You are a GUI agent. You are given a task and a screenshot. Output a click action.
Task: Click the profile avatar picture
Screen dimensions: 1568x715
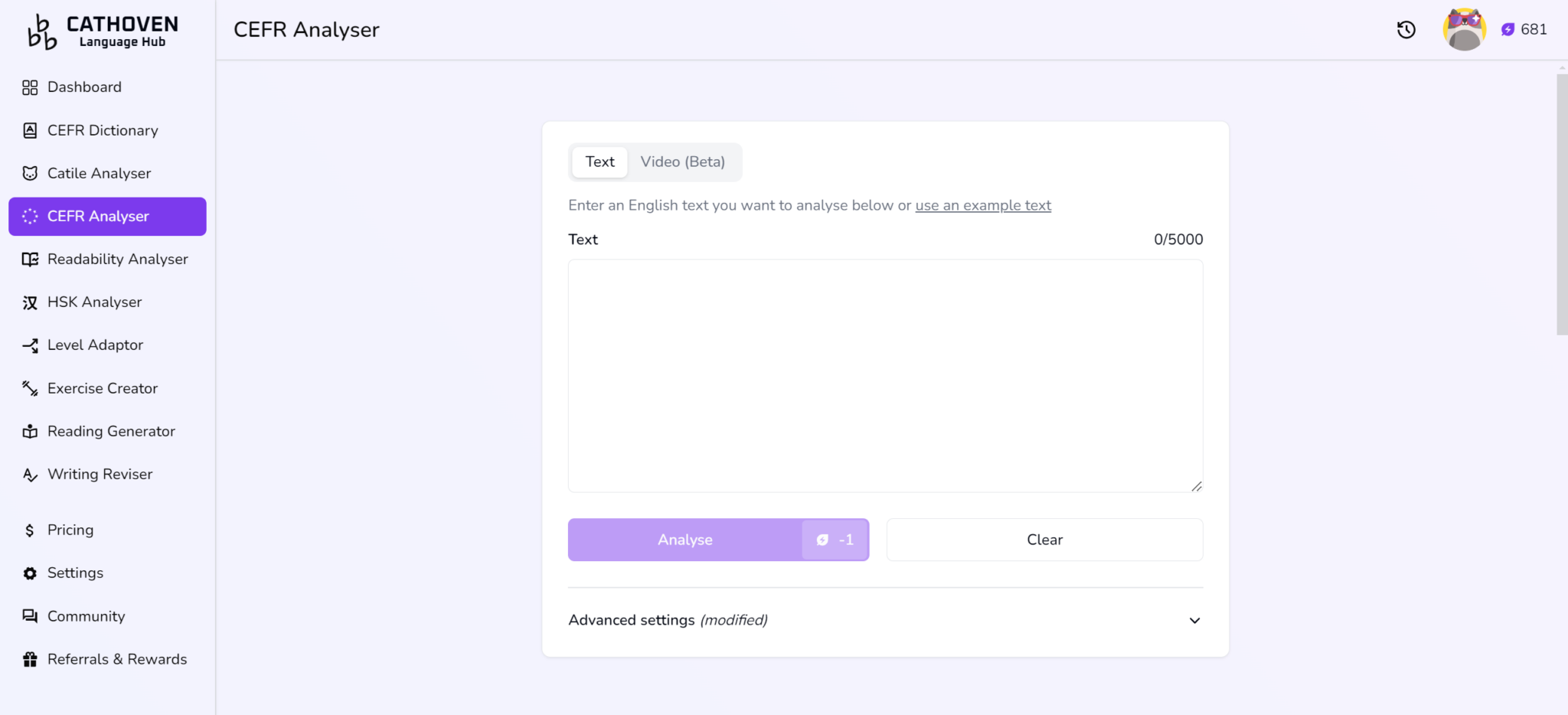click(1463, 29)
